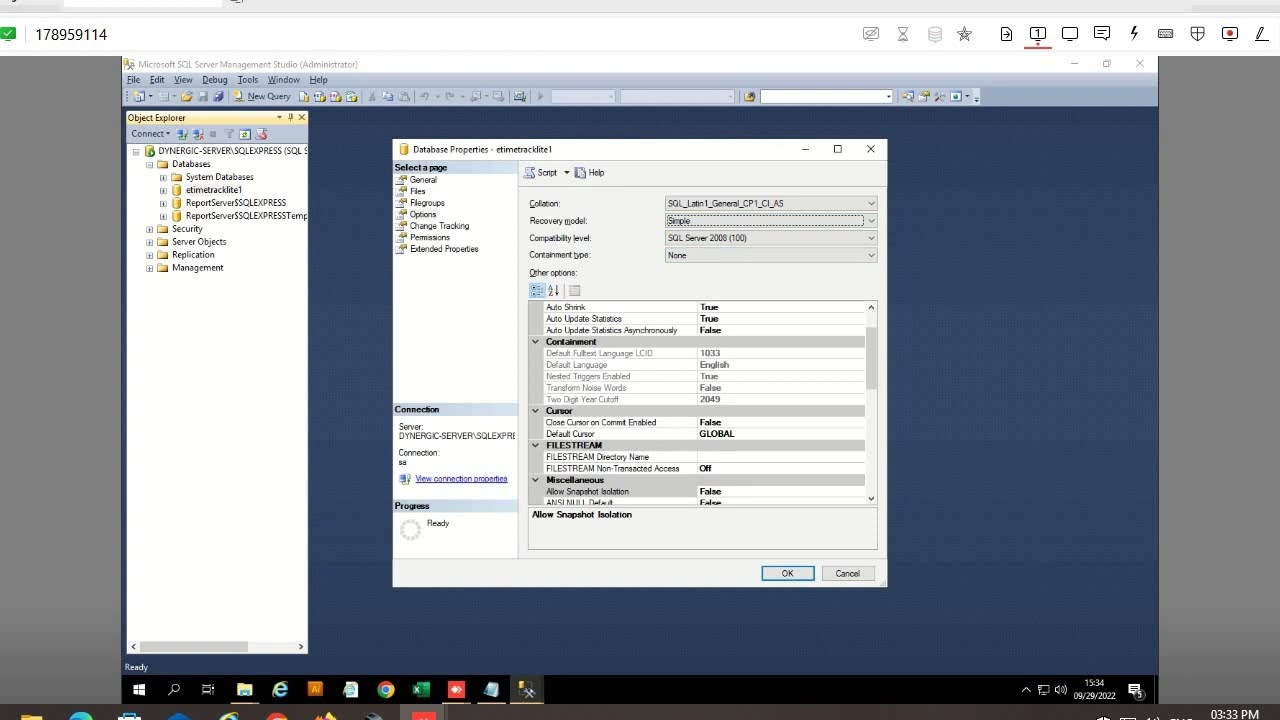Open the Filegroups page in Database Properties
This screenshot has width=1280, height=720.
427,203
